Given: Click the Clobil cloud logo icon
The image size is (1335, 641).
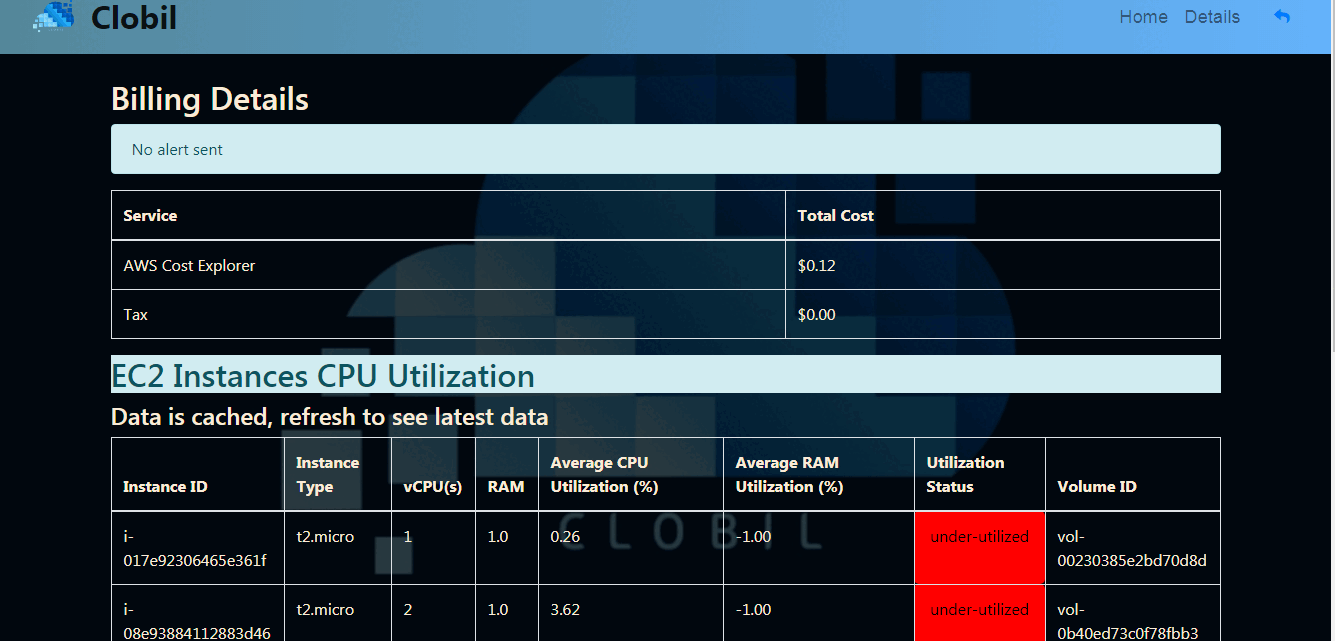Looking at the screenshot, I should click(53, 17).
